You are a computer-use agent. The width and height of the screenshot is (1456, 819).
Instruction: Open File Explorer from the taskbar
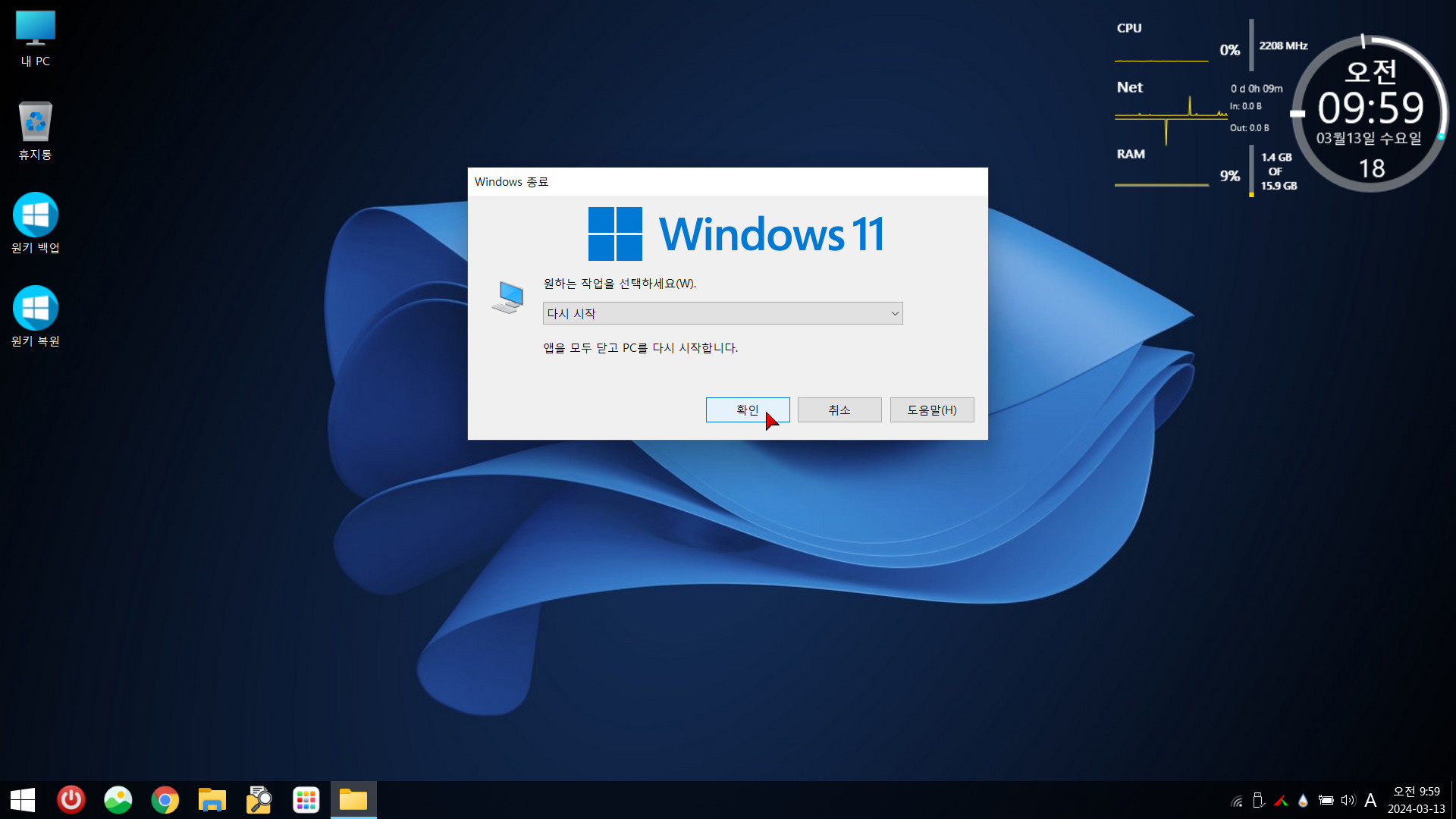coord(212,800)
